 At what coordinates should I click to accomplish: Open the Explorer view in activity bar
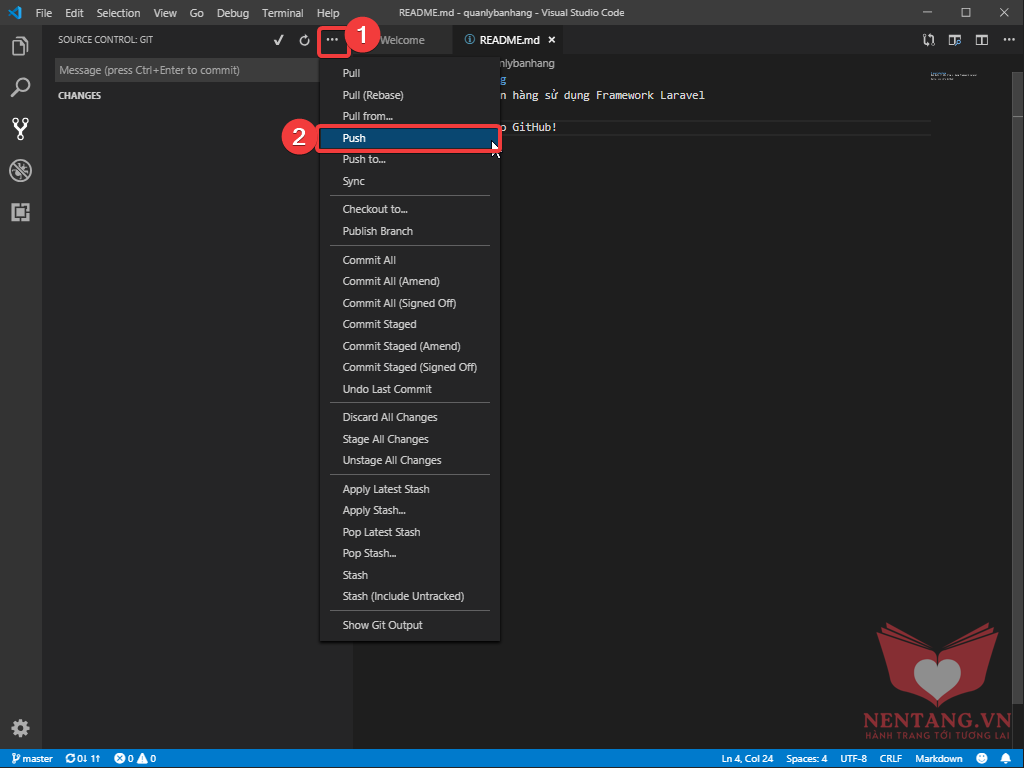pos(20,46)
